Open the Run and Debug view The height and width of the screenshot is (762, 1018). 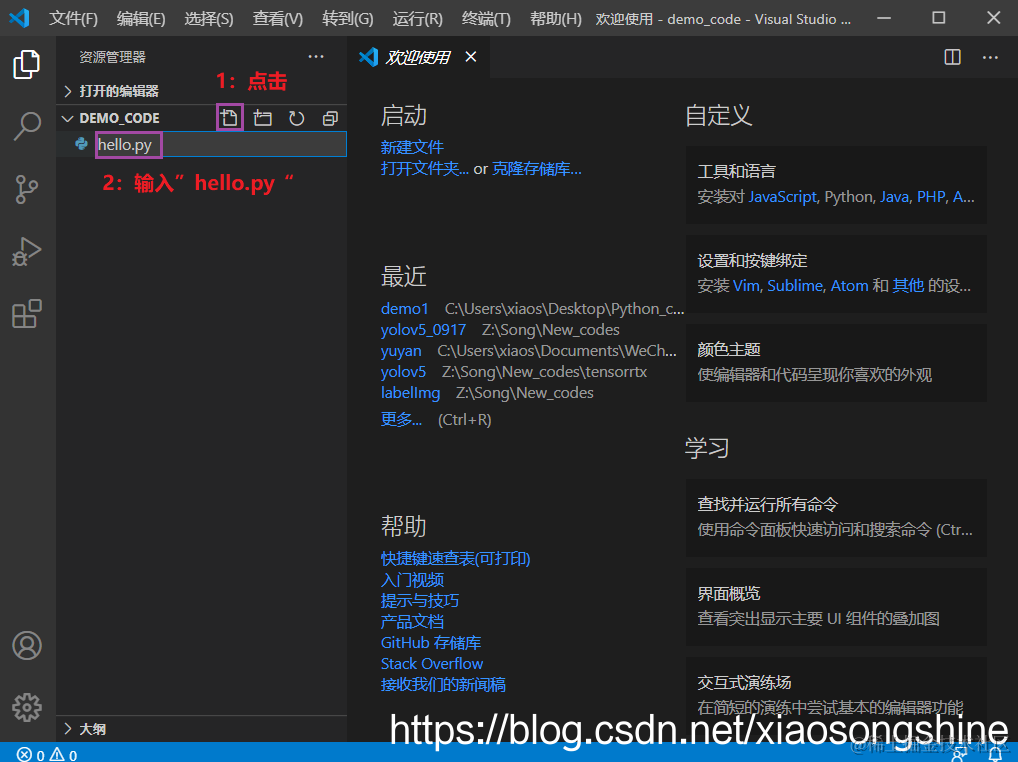coord(27,252)
